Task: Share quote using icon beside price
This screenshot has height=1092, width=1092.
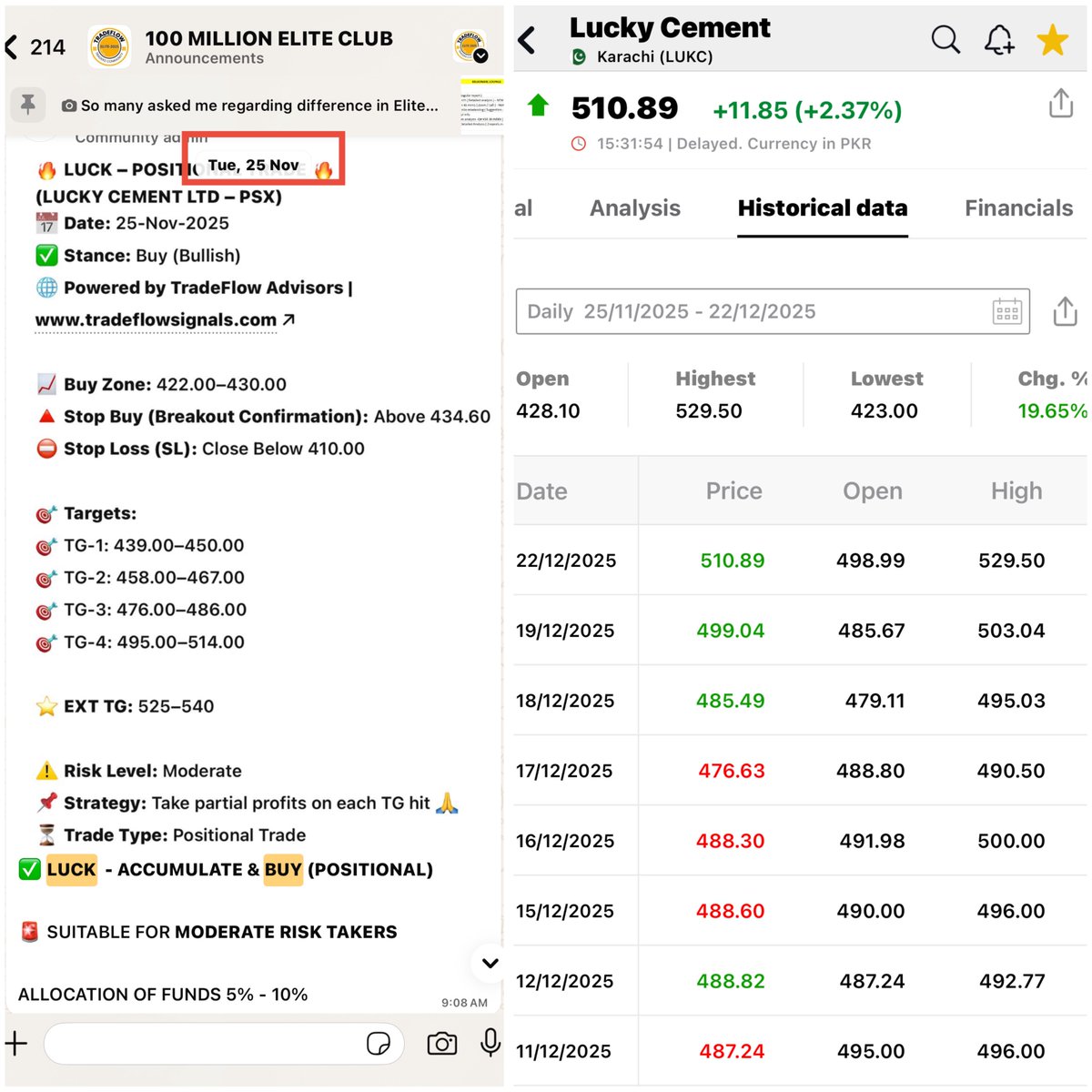Action: [1061, 103]
